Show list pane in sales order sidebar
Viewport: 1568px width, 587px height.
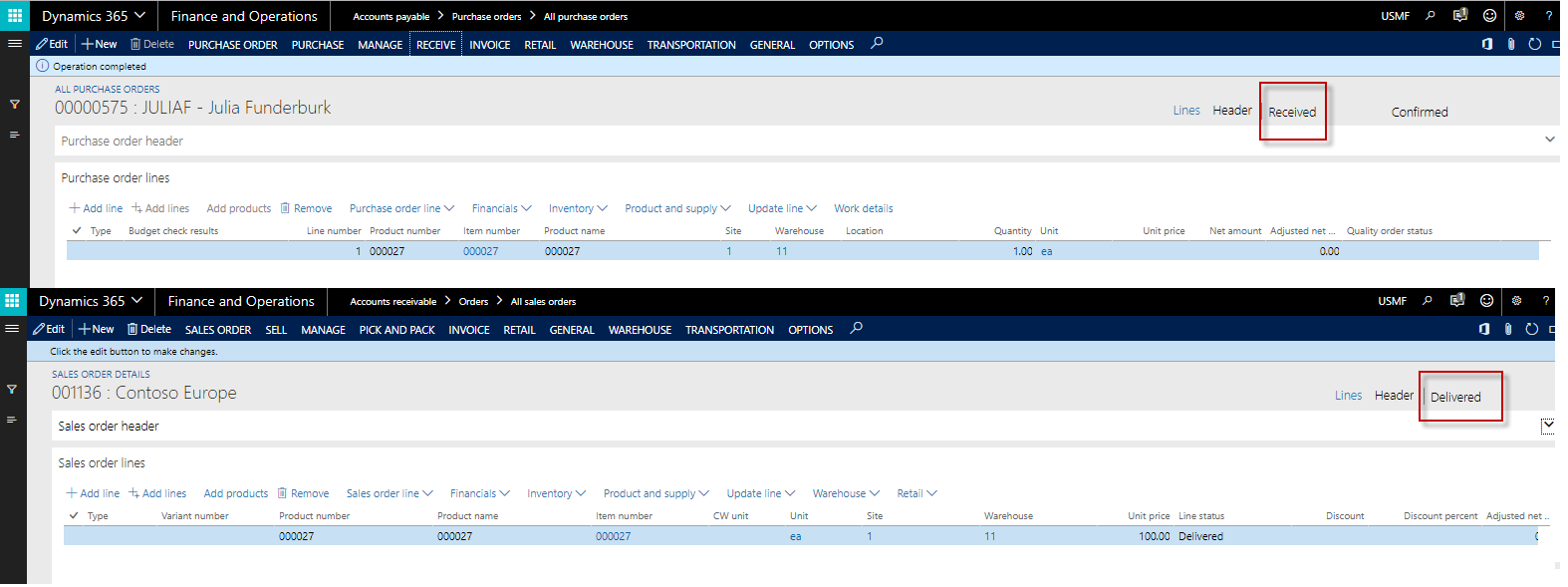[11, 420]
